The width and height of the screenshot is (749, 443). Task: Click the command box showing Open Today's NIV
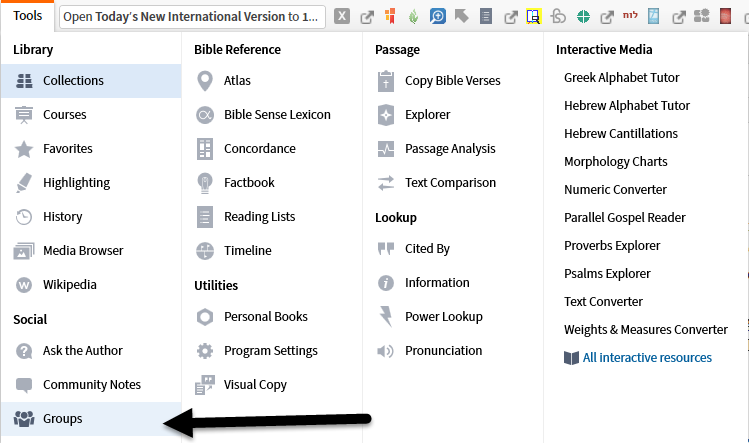[x=192, y=16]
